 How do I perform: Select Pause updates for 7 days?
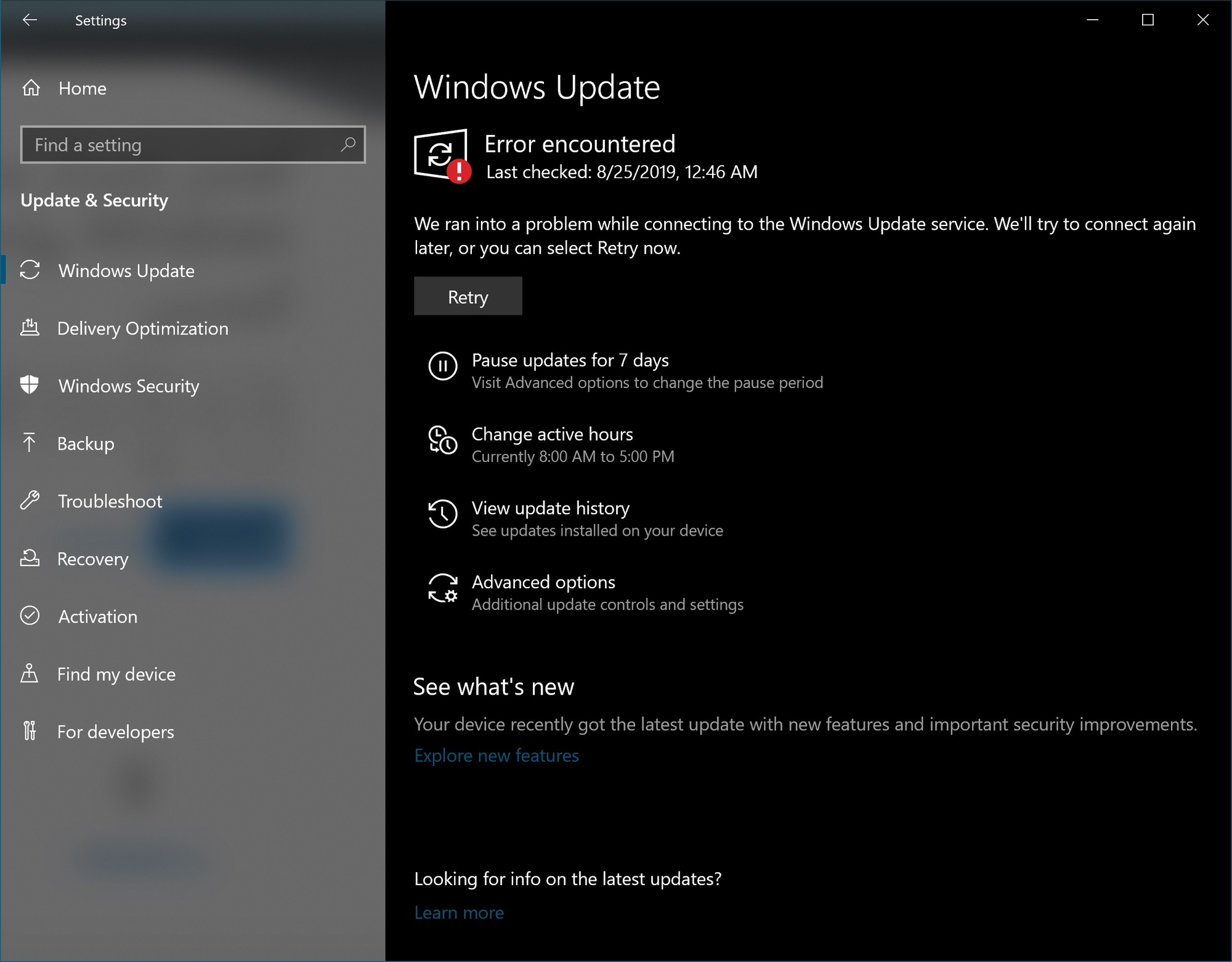click(x=570, y=360)
